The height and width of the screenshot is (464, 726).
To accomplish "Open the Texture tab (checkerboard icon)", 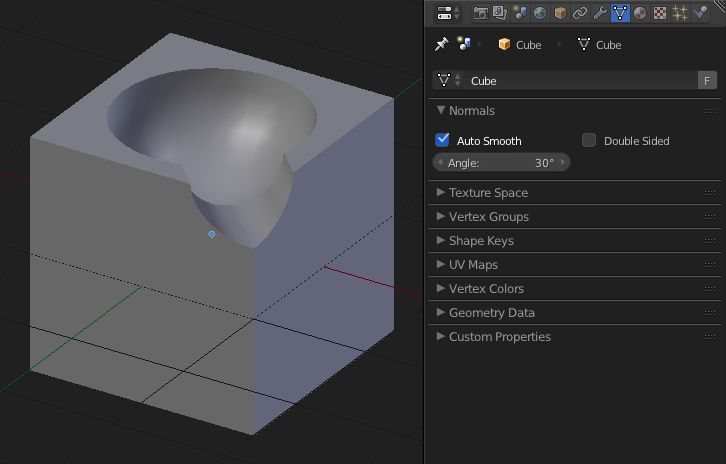I will pos(660,13).
